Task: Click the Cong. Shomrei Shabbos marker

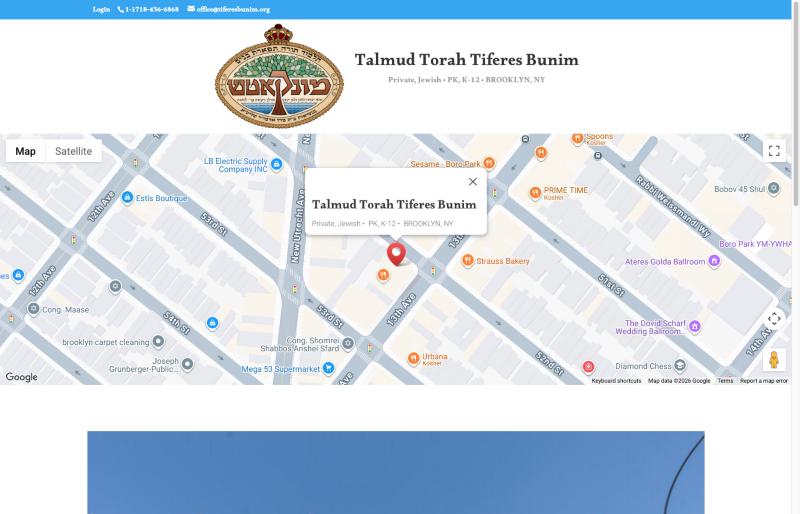Action: pos(348,344)
